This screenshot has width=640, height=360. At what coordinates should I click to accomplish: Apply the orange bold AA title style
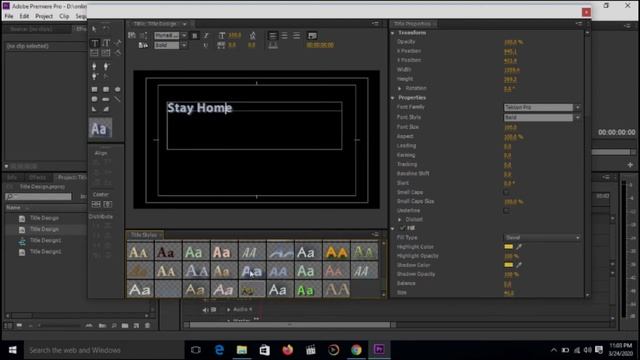(336, 252)
